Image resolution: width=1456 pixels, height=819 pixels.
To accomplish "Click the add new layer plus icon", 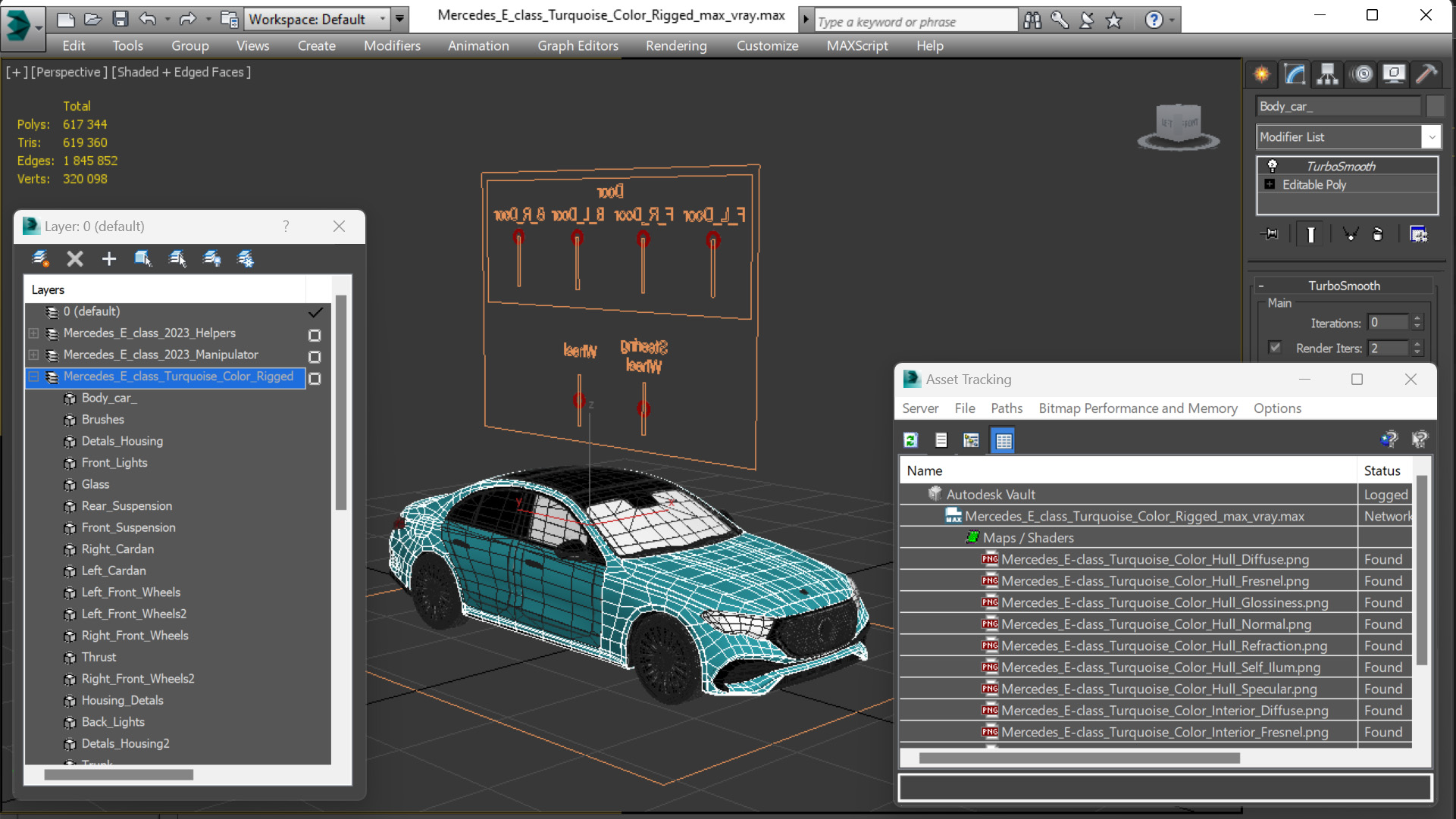I will pos(109,259).
